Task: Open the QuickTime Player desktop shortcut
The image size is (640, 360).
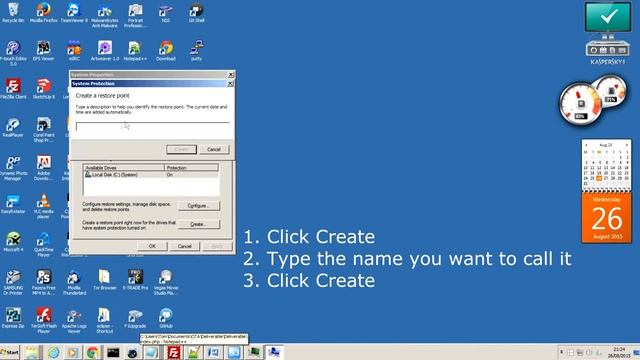Action: [x=44, y=244]
